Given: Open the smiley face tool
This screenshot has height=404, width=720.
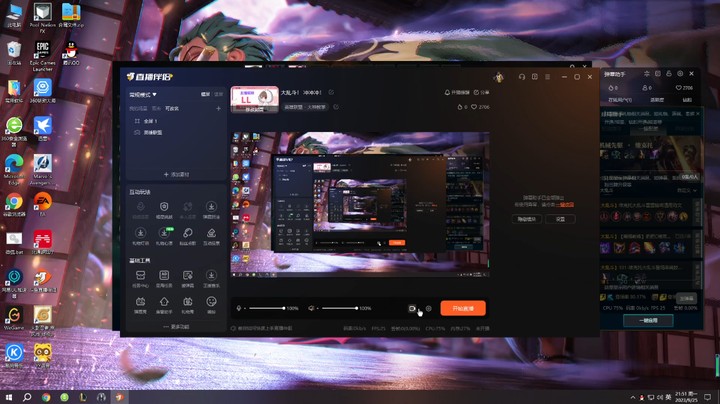Looking at the screenshot, I should [x=211, y=304].
